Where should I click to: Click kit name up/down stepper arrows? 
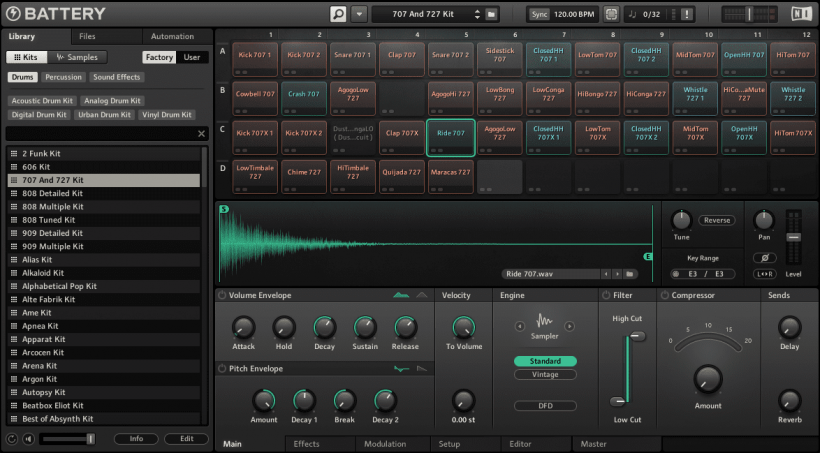(x=477, y=14)
